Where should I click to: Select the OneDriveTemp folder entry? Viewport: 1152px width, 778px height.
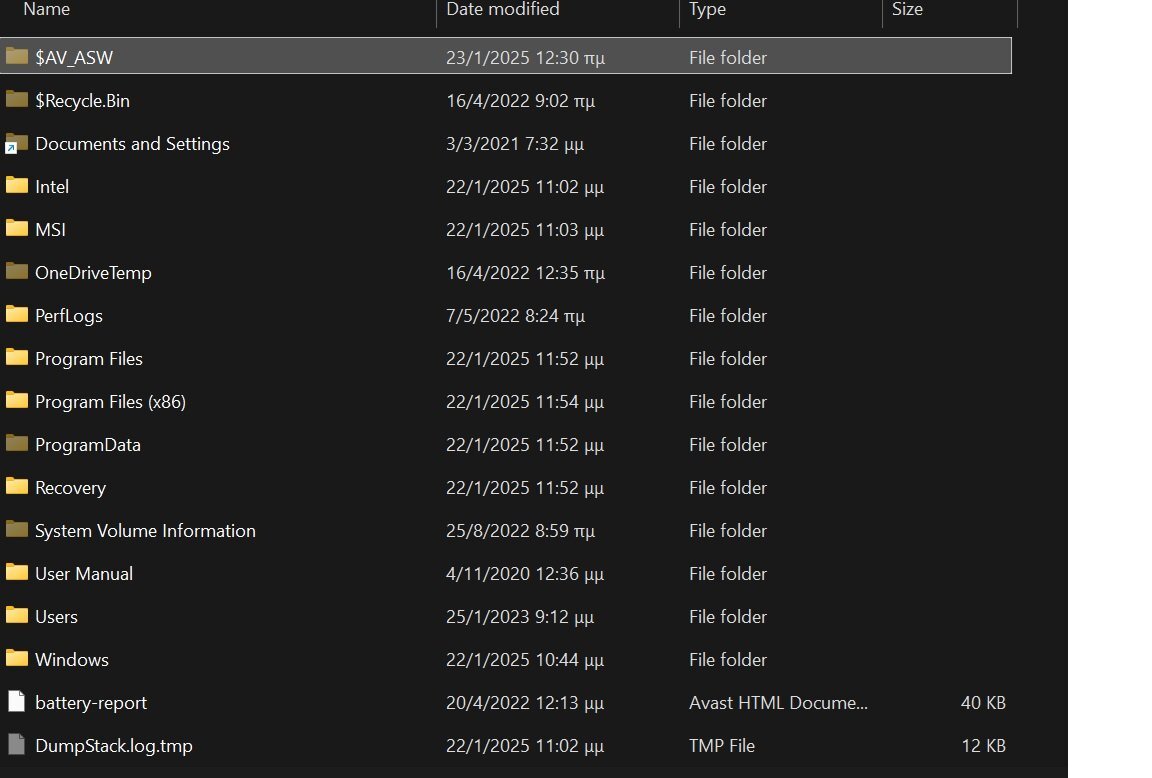pyautogui.click(x=93, y=273)
